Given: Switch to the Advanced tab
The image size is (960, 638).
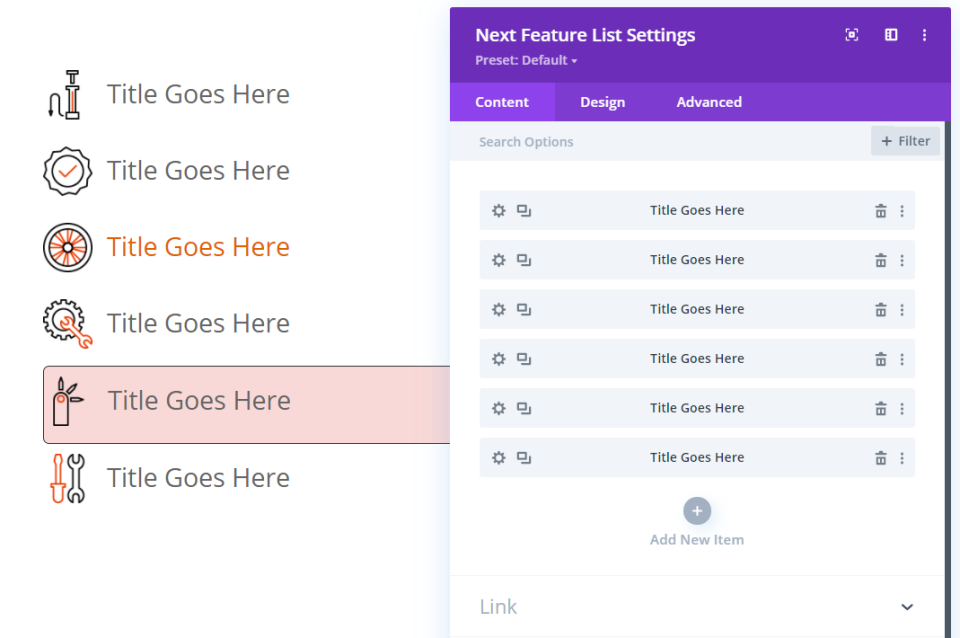Looking at the screenshot, I should coord(709,102).
